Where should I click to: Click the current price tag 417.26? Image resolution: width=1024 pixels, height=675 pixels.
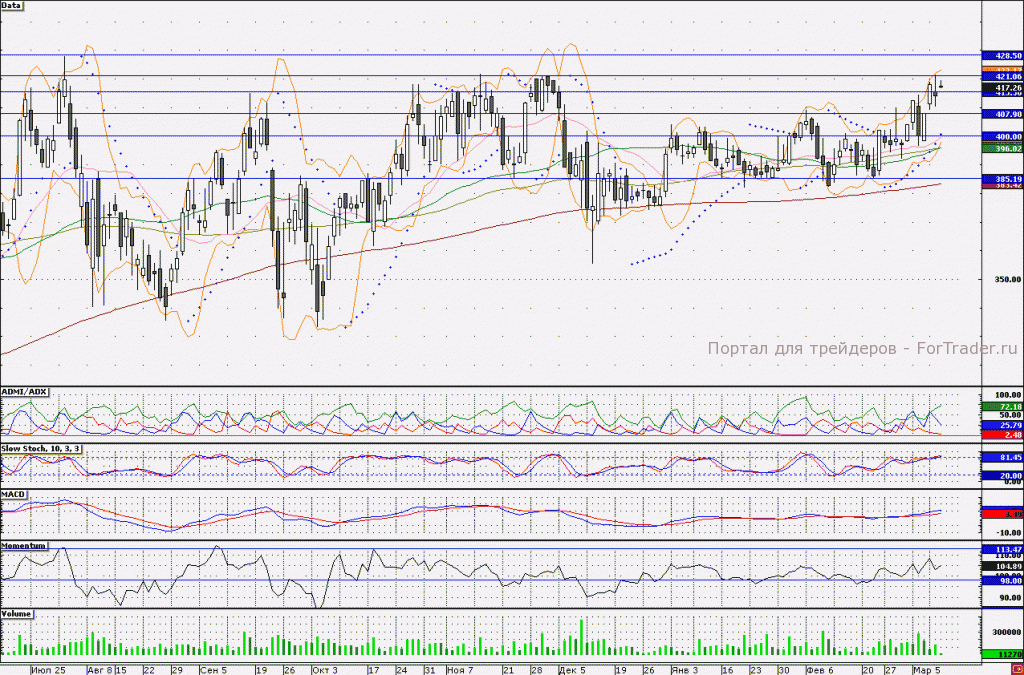pos(1002,88)
